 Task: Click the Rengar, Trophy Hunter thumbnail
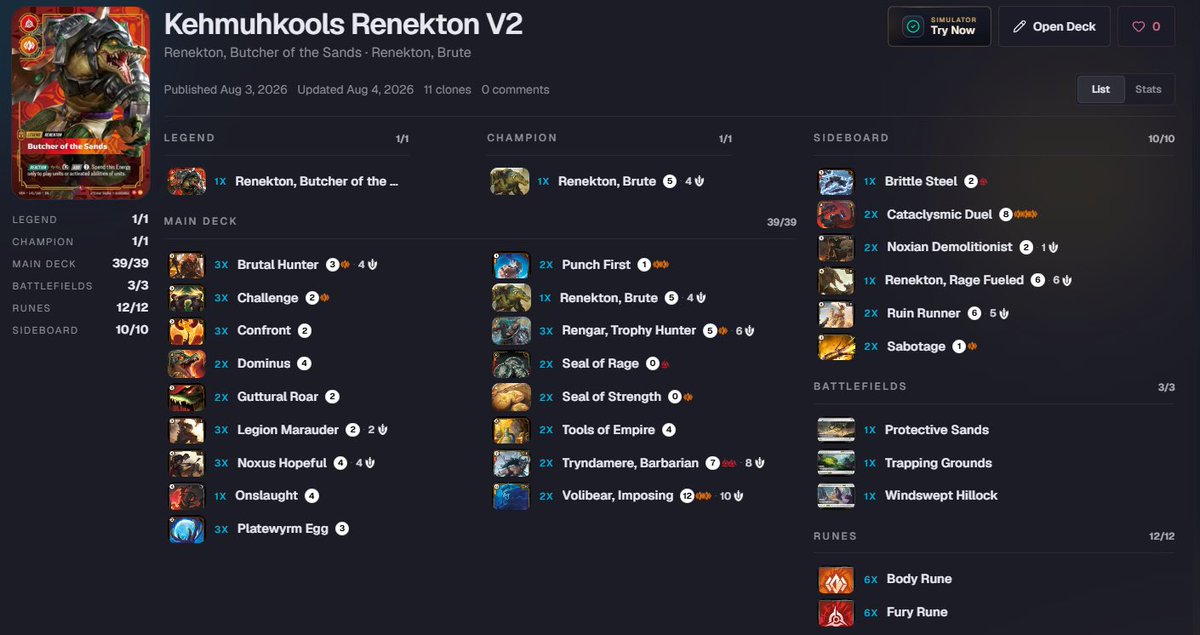pyautogui.click(x=511, y=331)
